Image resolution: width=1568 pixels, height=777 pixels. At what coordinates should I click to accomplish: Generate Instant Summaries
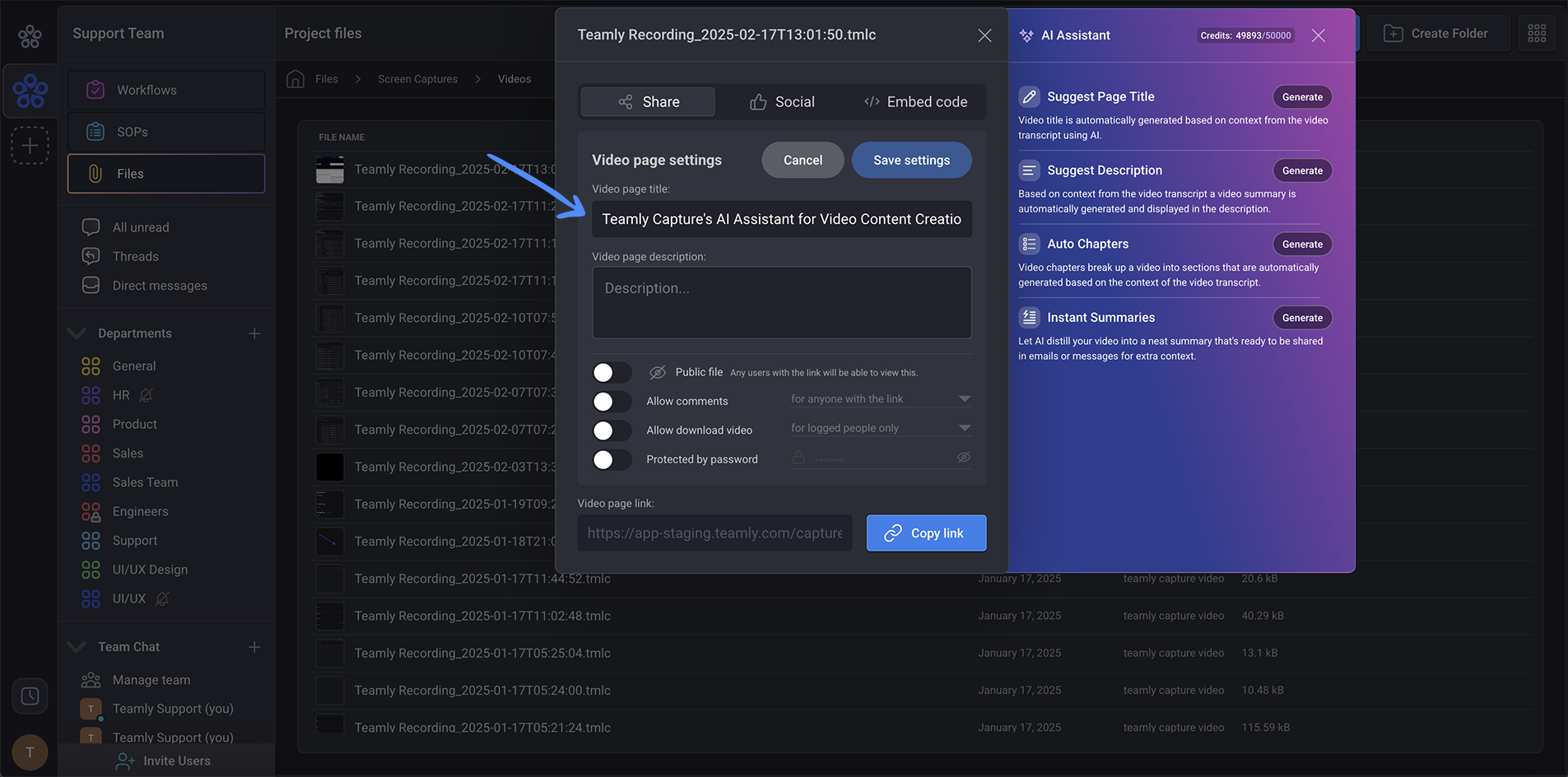(x=1302, y=318)
